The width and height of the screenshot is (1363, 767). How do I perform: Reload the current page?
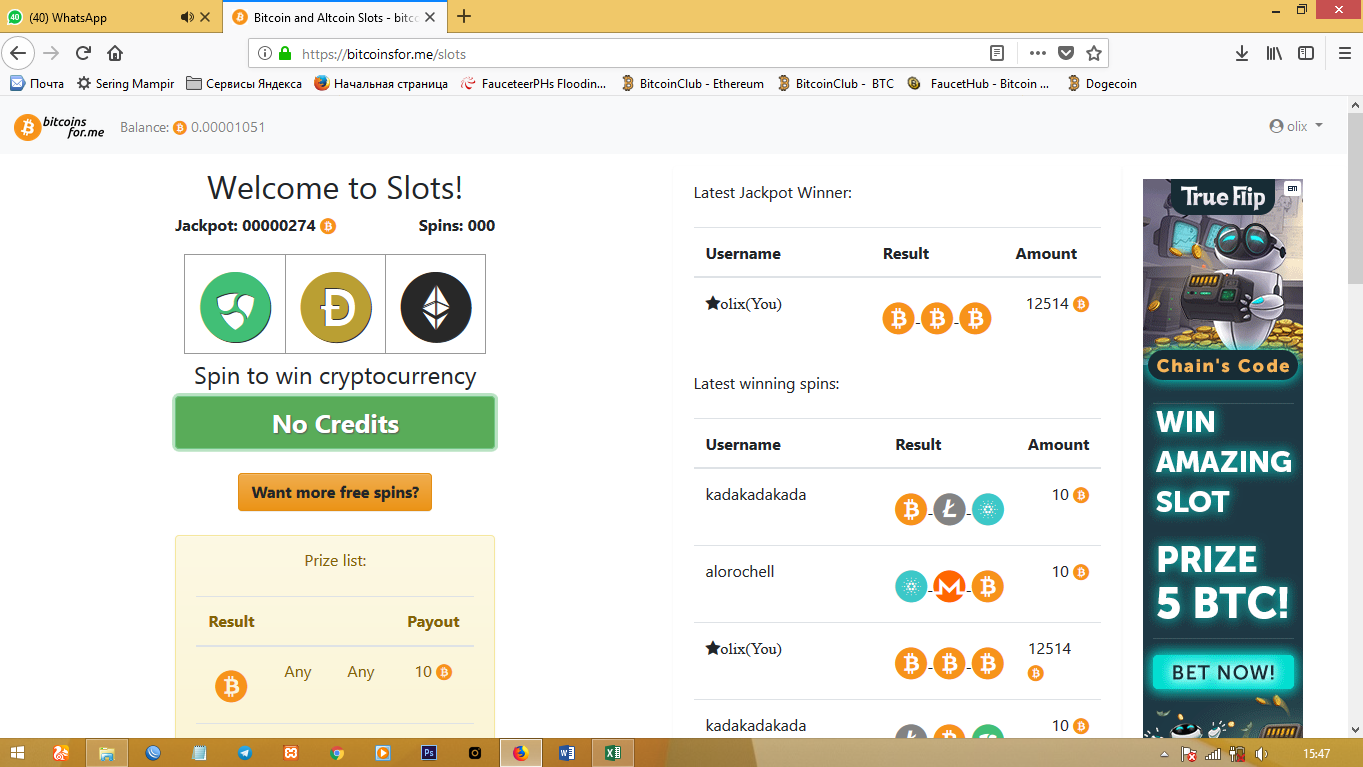[83, 53]
